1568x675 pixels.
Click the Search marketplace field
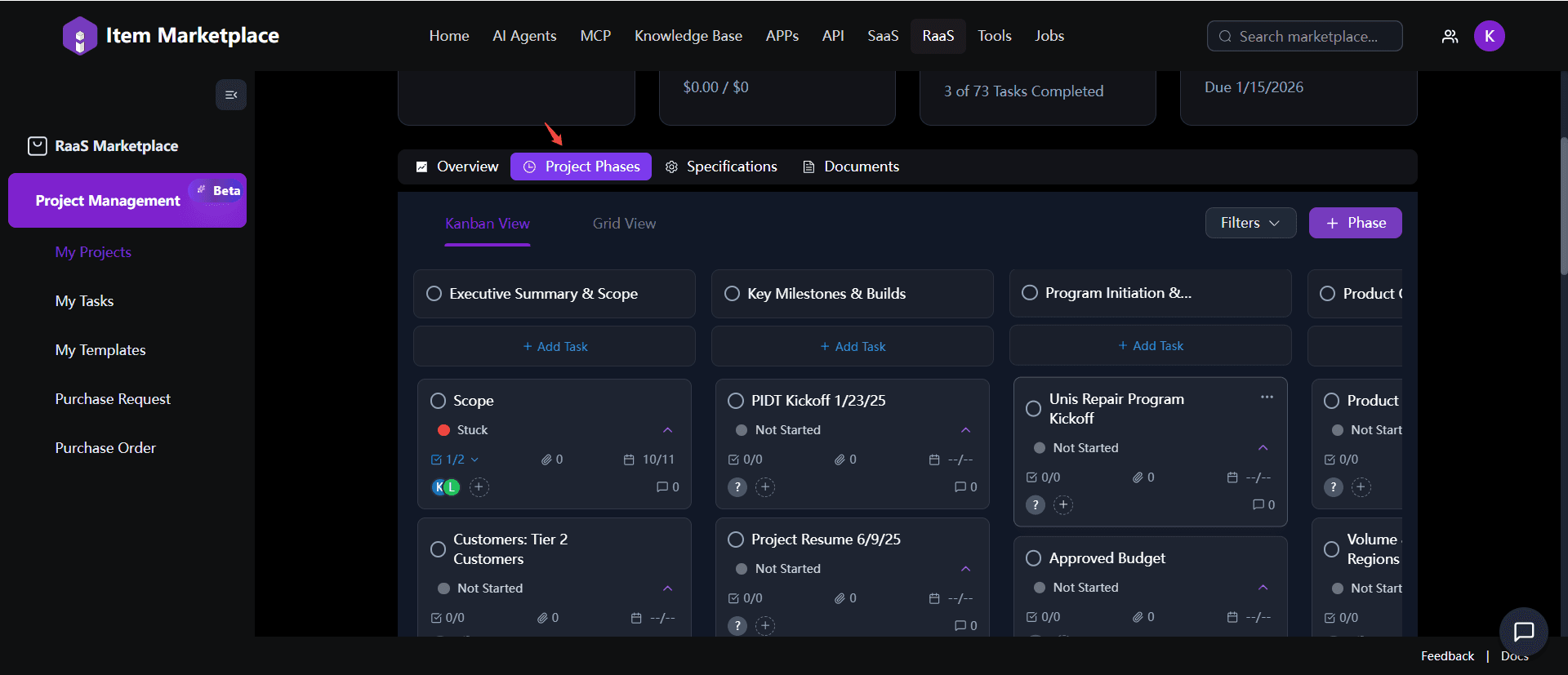1305,37
